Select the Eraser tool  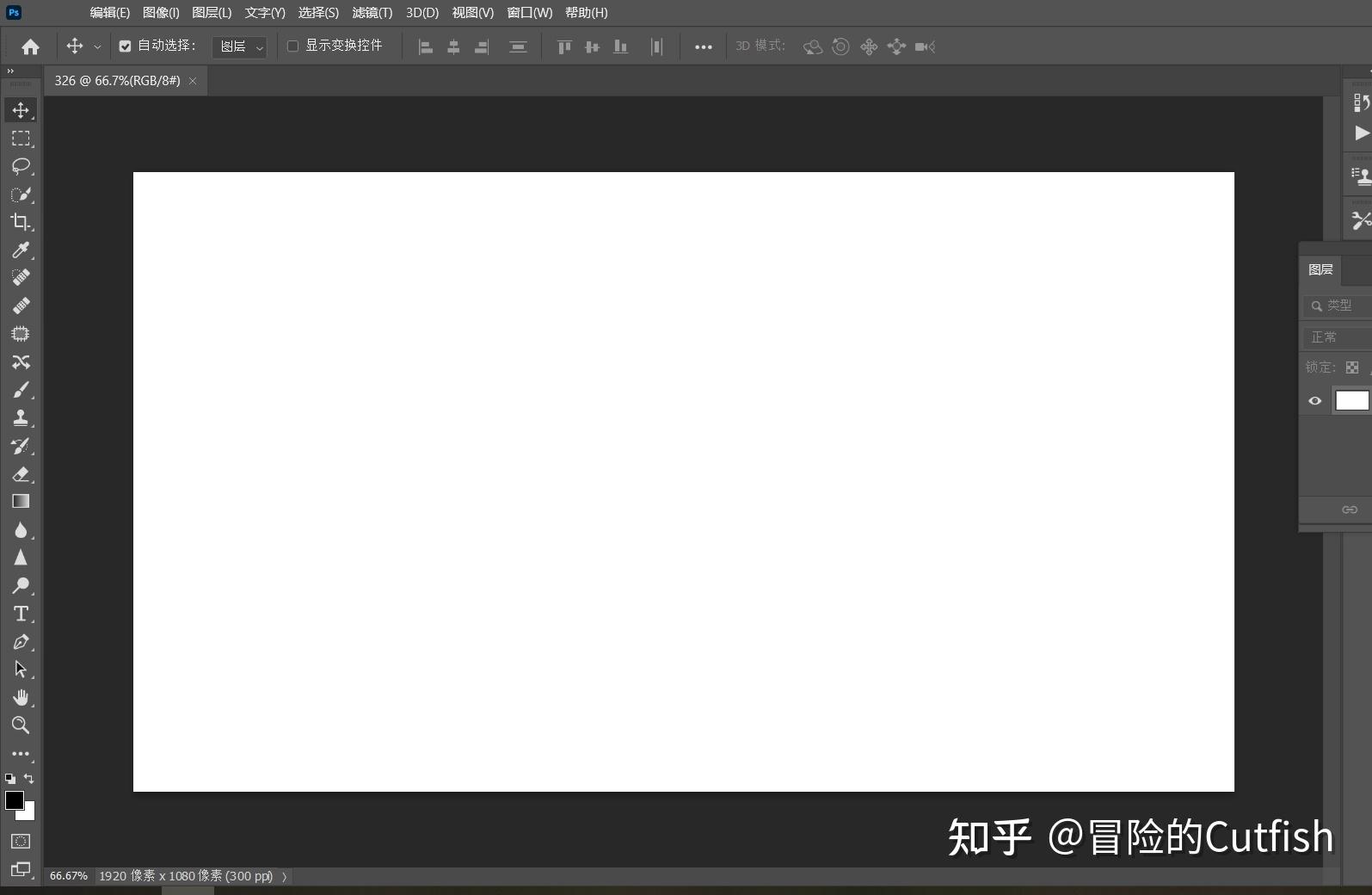pos(21,474)
